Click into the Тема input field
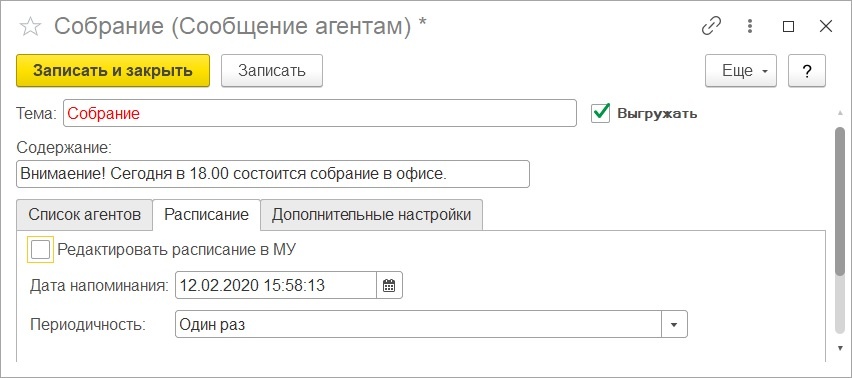 320,113
